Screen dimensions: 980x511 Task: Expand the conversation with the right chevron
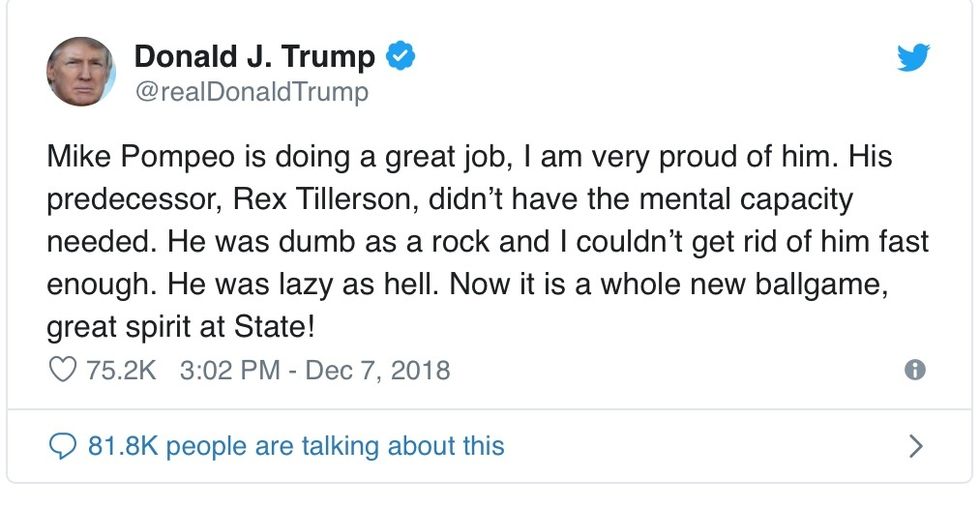pos(915,445)
